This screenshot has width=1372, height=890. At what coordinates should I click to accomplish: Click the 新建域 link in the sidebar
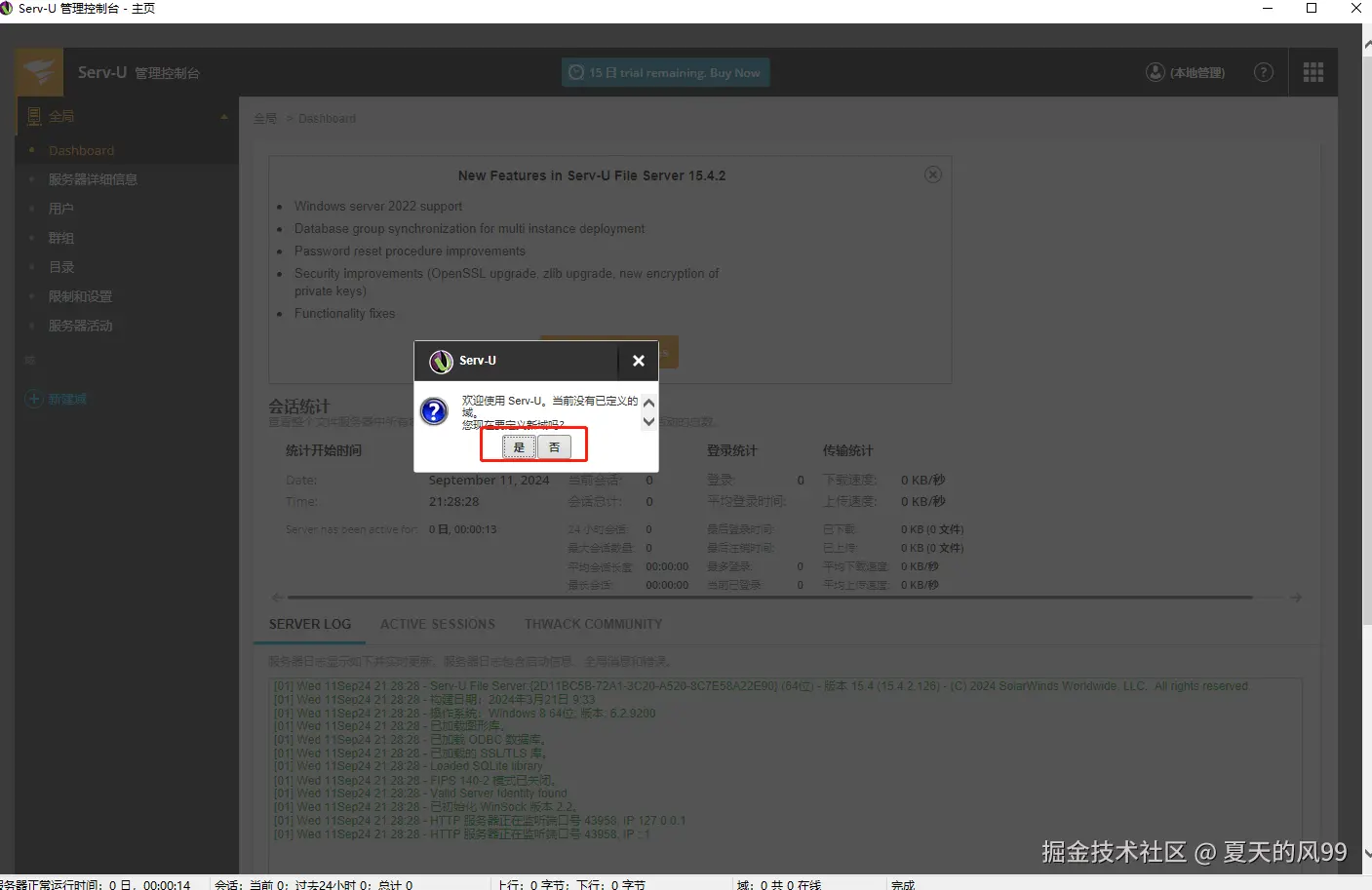pyautogui.click(x=67, y=399)
